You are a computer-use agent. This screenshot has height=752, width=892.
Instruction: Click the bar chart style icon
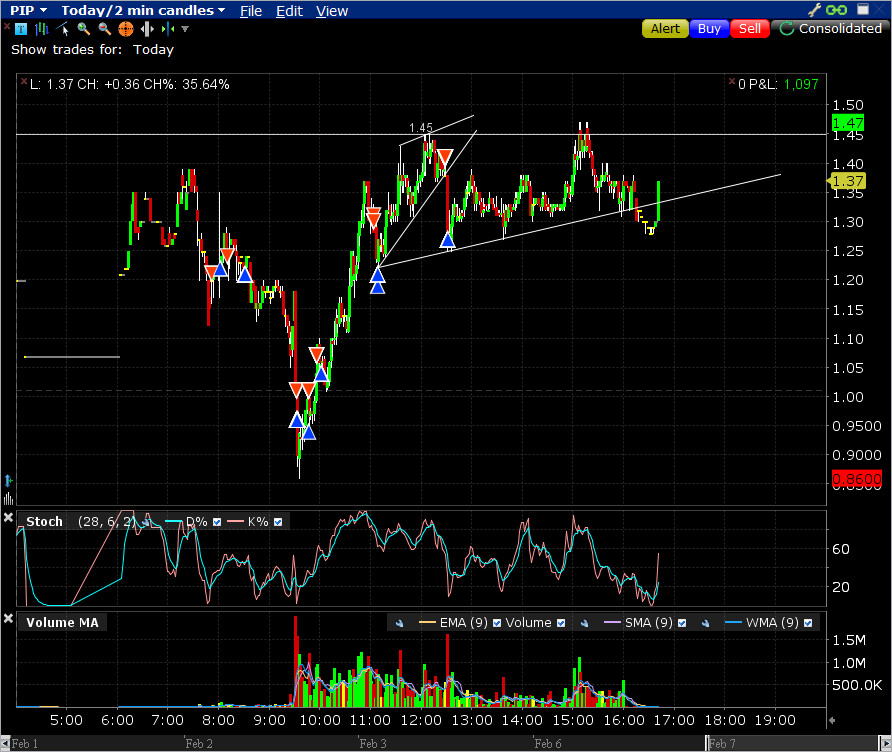coord(42,29)
